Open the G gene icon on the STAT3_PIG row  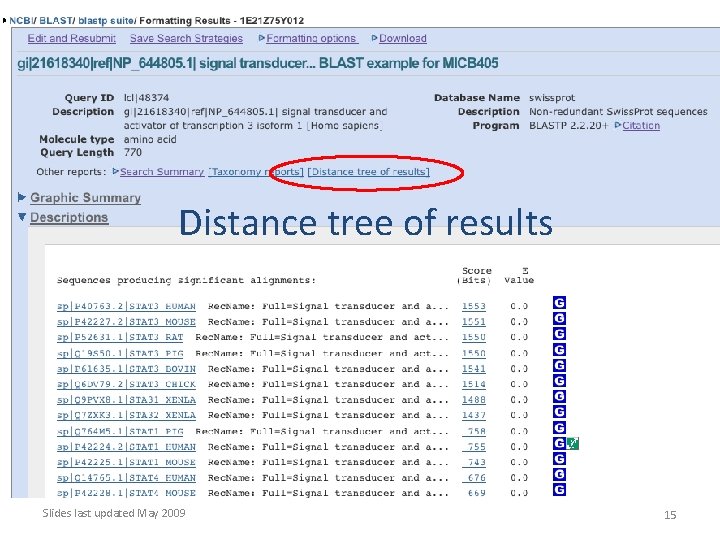click(559, 349)
